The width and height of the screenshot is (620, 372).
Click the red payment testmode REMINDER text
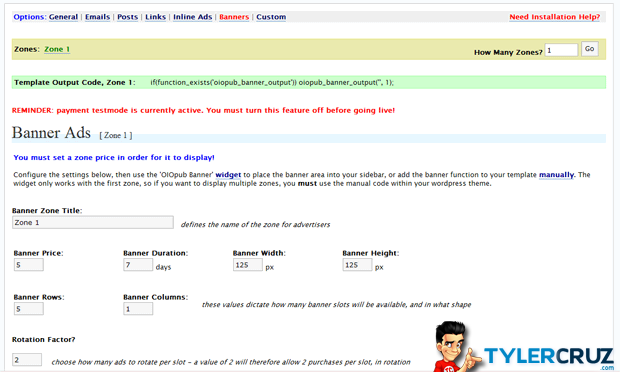203,110
